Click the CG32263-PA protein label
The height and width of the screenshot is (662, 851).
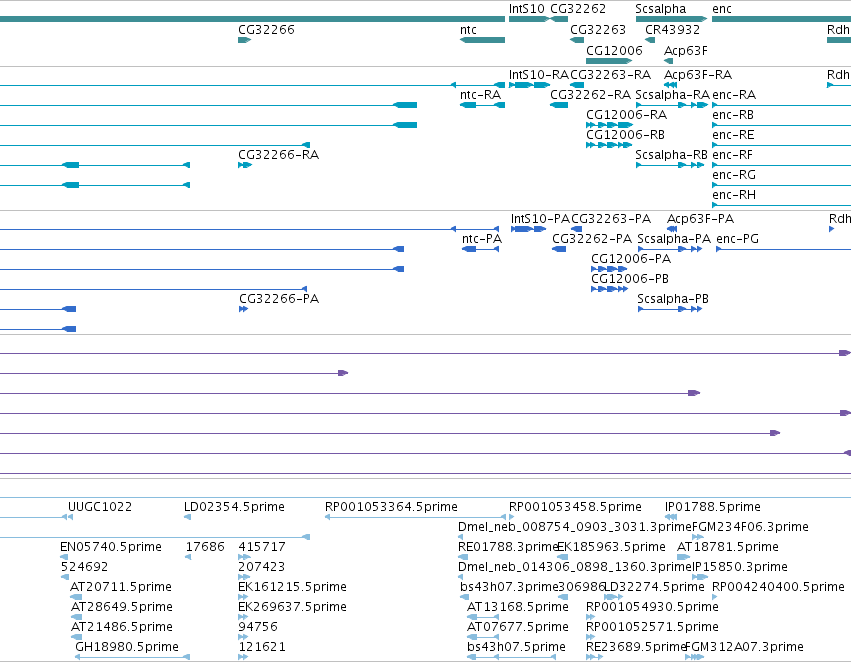pyautogui.click(x=611, y=219)
